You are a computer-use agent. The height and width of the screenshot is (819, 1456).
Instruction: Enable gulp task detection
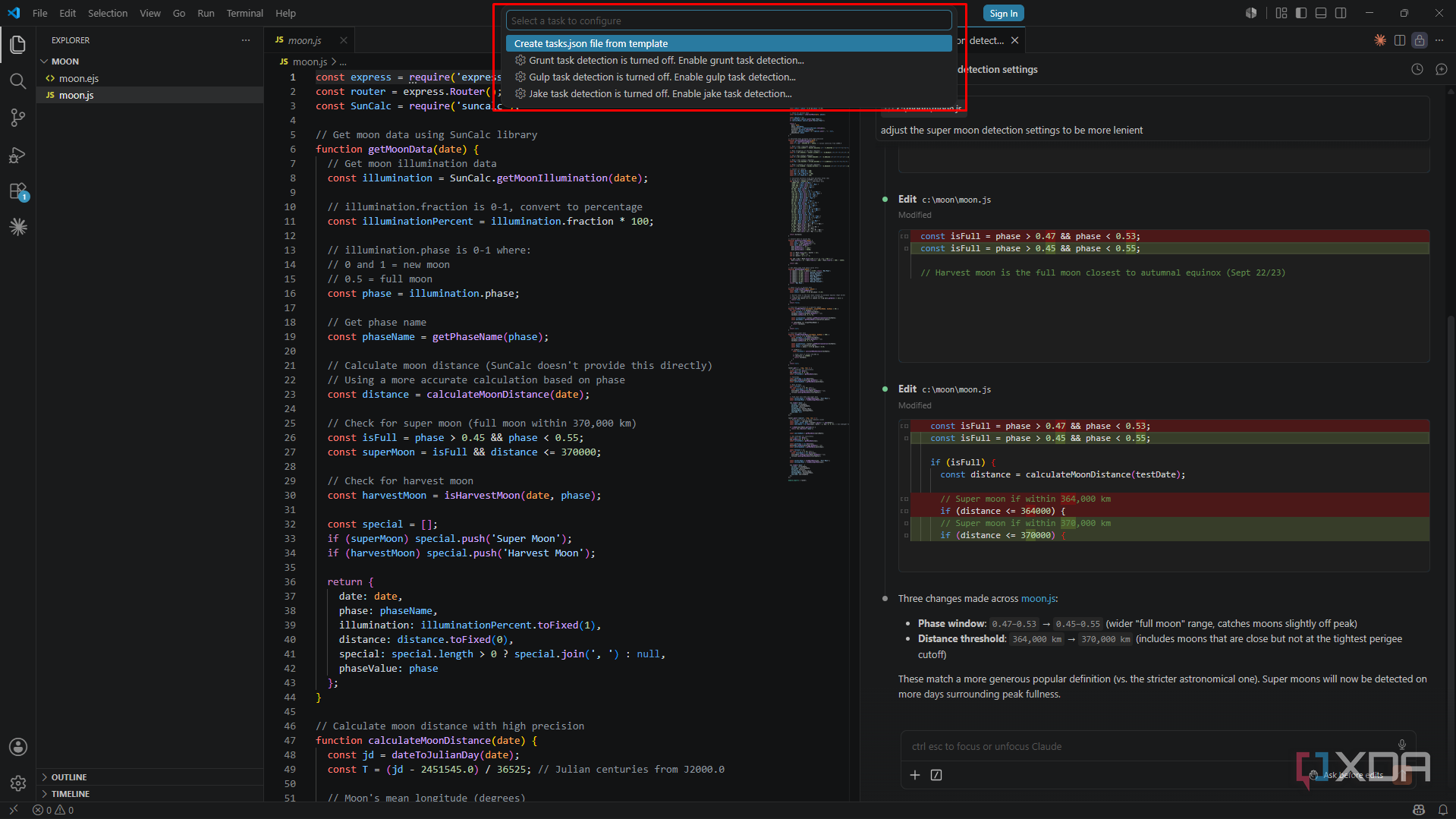pyautogui.click(x=728, y=77)
